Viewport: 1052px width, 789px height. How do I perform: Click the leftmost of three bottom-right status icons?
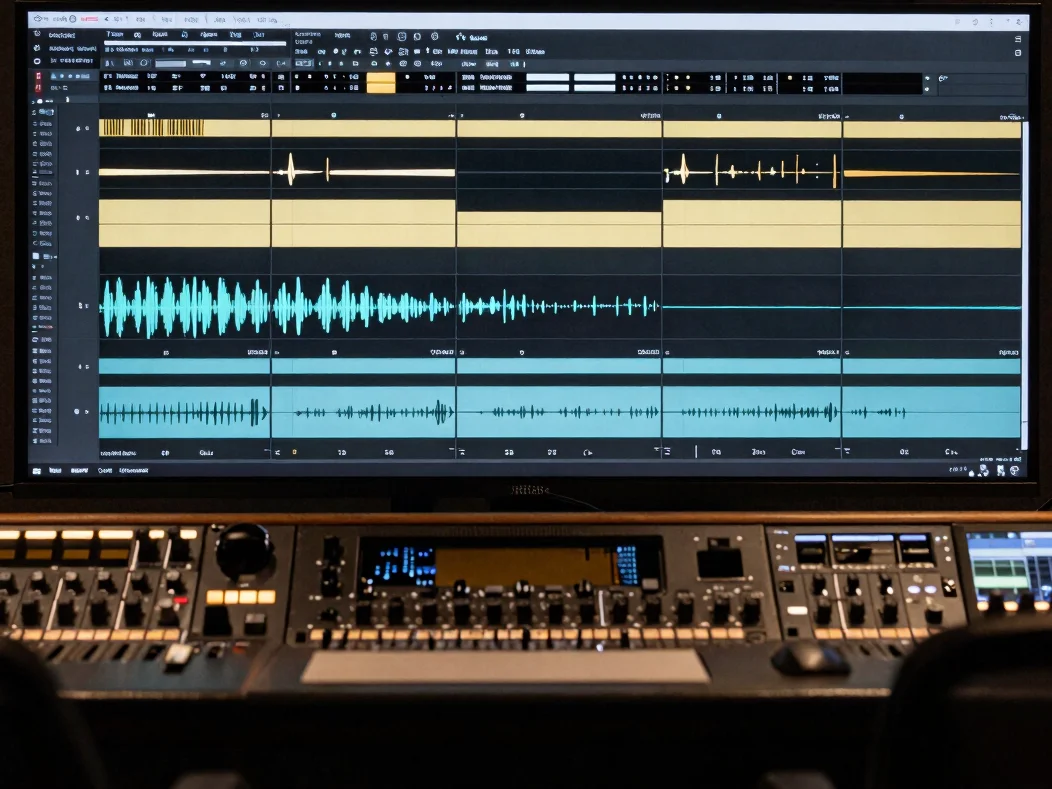point(984,471)
